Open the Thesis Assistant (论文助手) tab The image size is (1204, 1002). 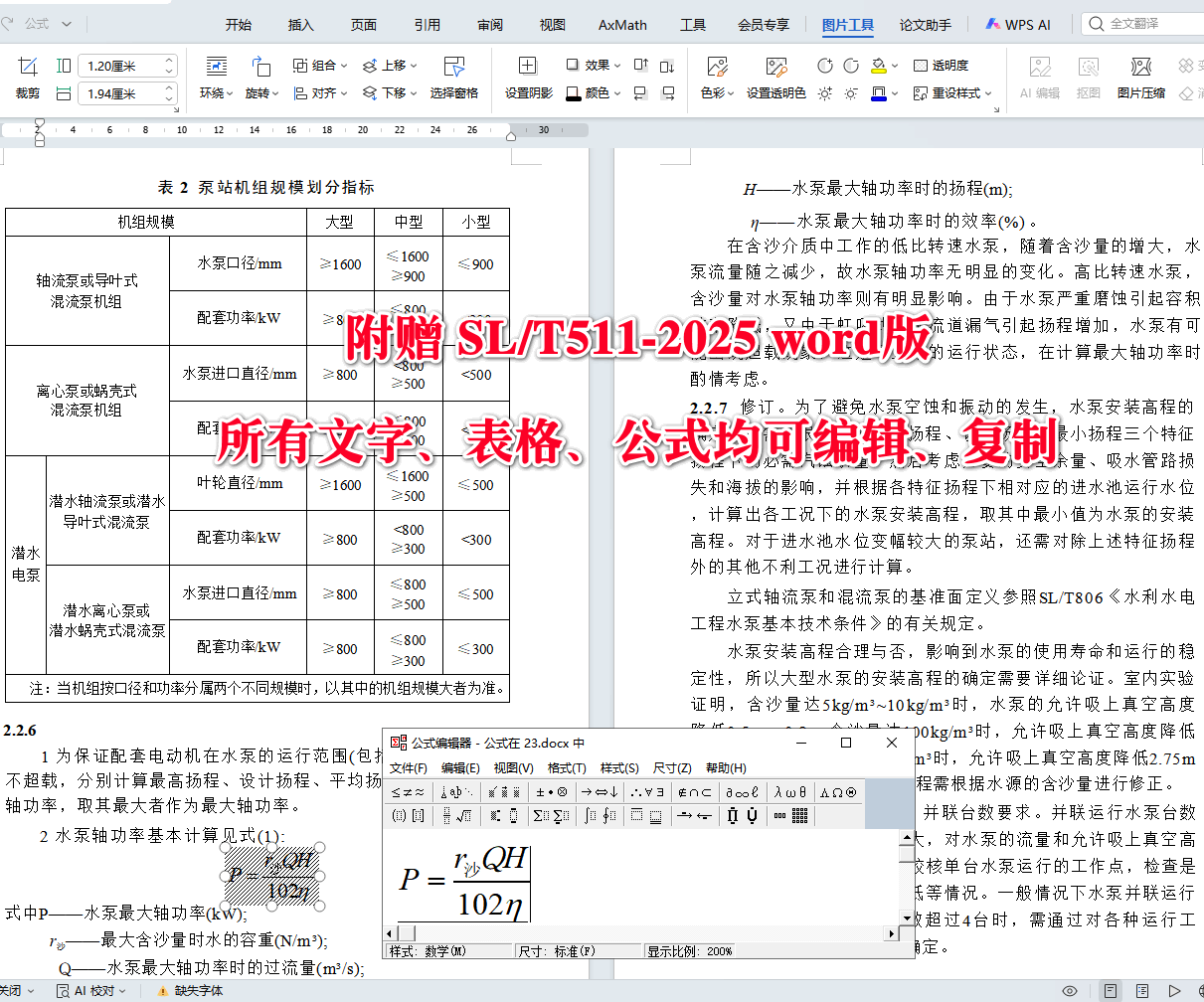click(926, 25)
